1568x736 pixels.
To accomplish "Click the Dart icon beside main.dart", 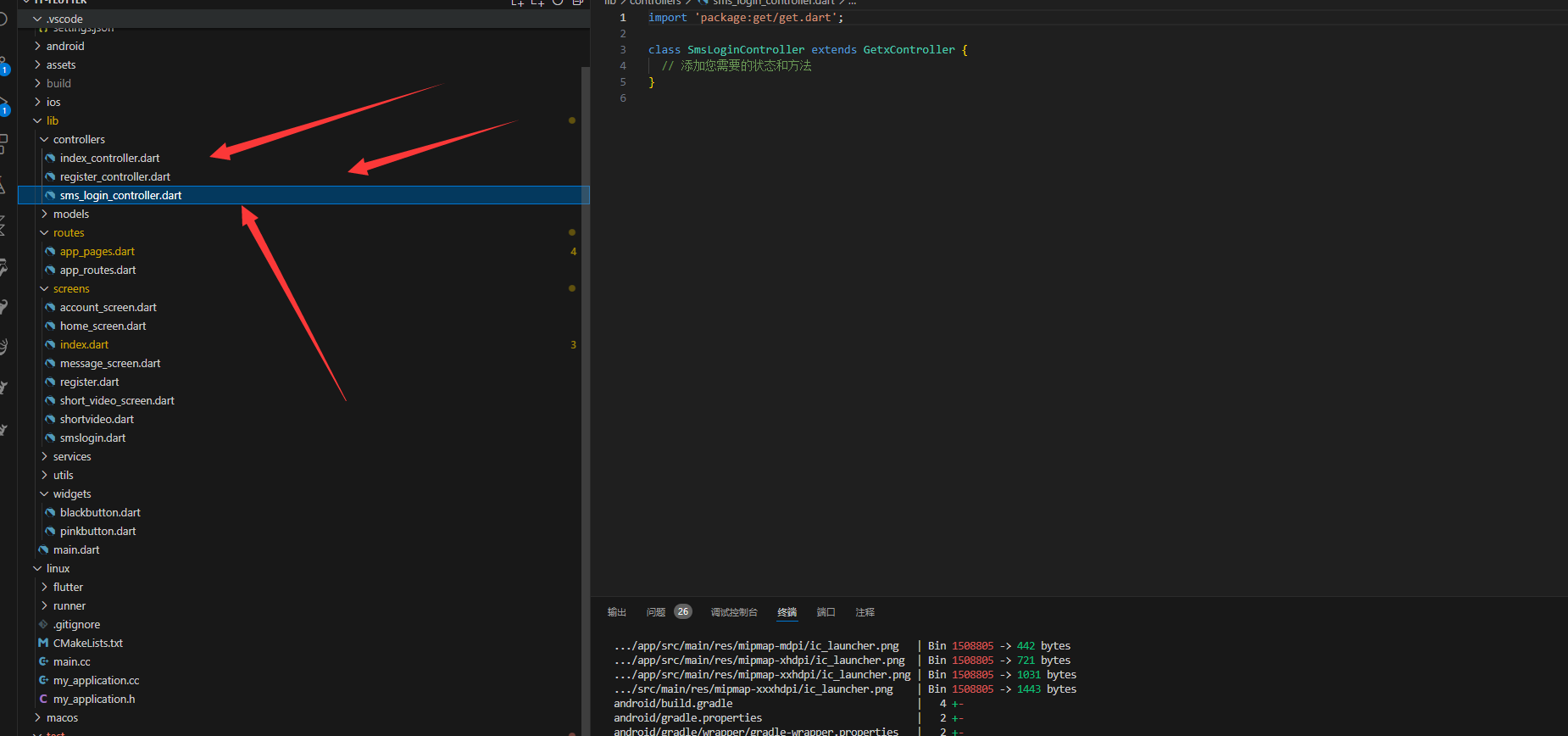I will pyautogui.click(x=43, y=549).
